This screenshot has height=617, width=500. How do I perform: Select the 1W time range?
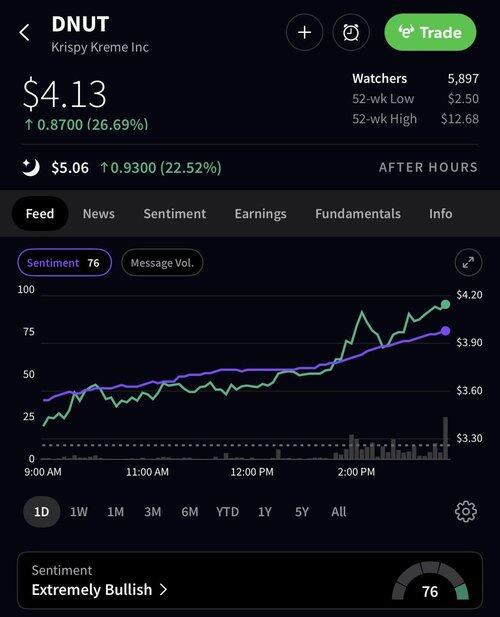click(x=79, y=512)
